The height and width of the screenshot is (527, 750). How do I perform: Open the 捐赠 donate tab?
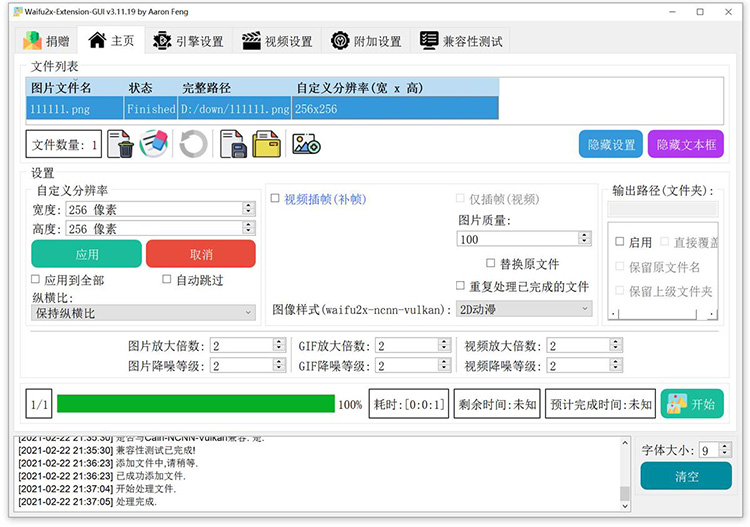[47, 41]
